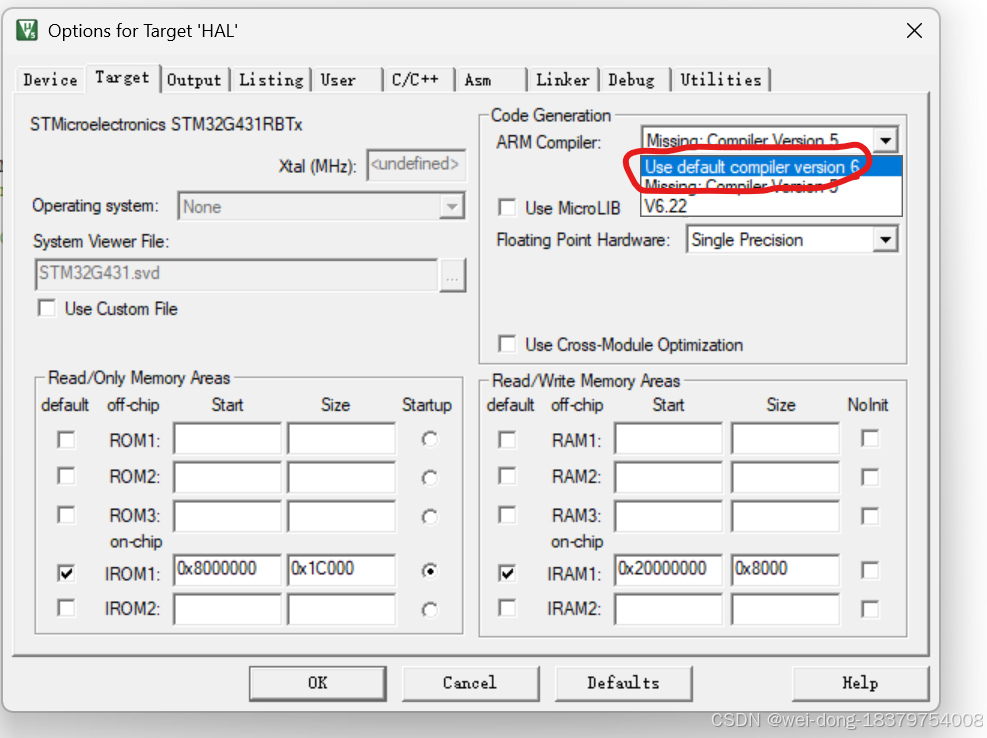Close the Options for Target dialog
987x738 pixels.
(914, 30)
